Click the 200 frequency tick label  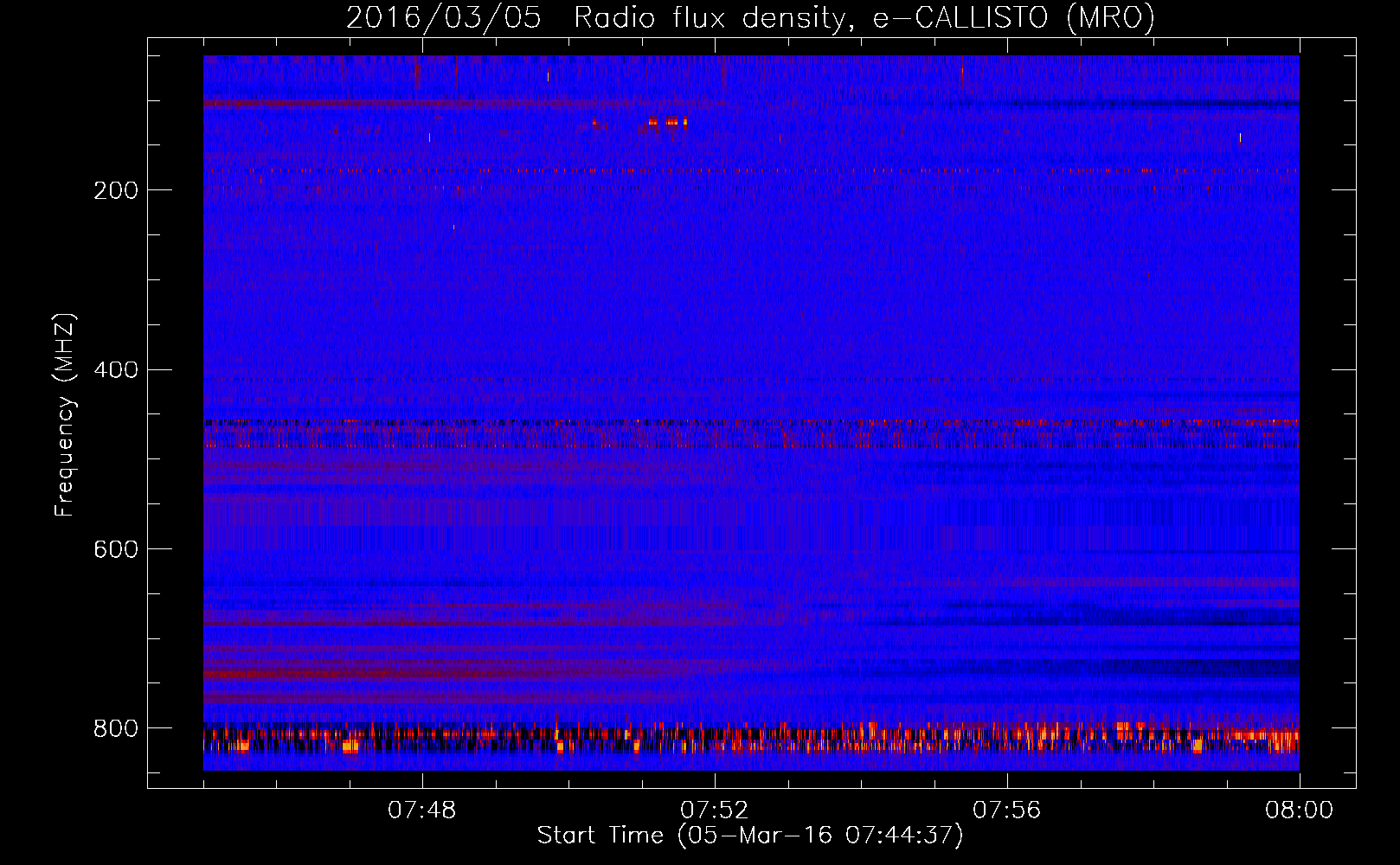pos(115,190)
